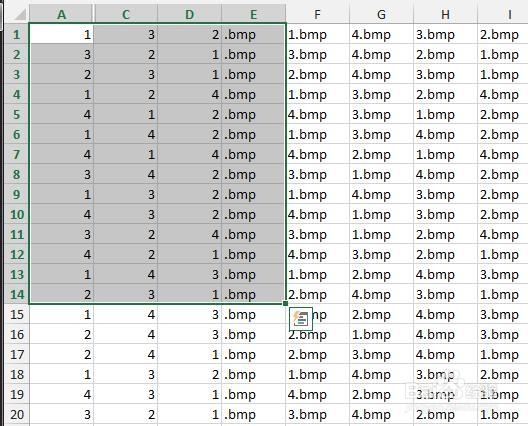The width and height of the screenshot is (528, 426).
Task: Select column H header
Action: pos(446,14)
